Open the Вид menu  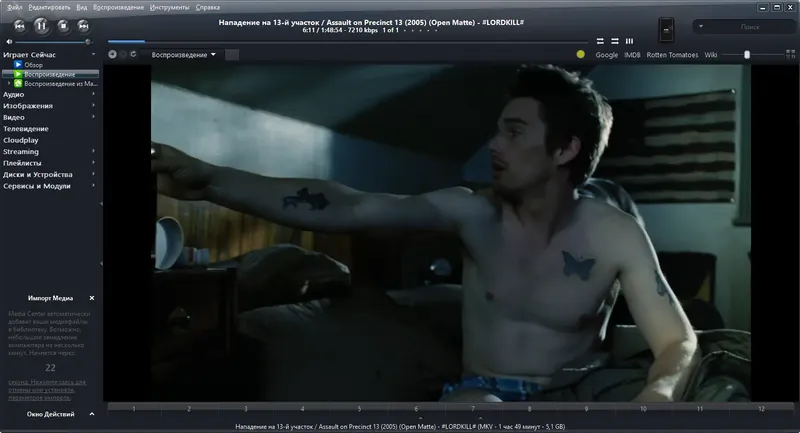(82, 7)
